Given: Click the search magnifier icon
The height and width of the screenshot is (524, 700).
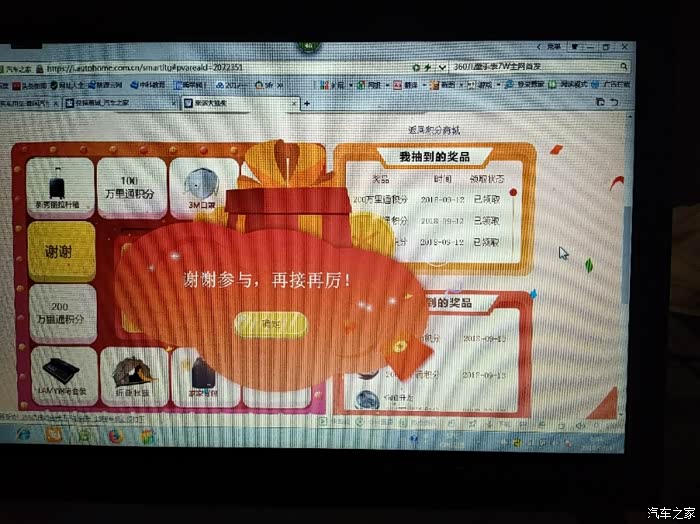Looking at the screenshot, I should pyautogui.click(x=624, y=66).
